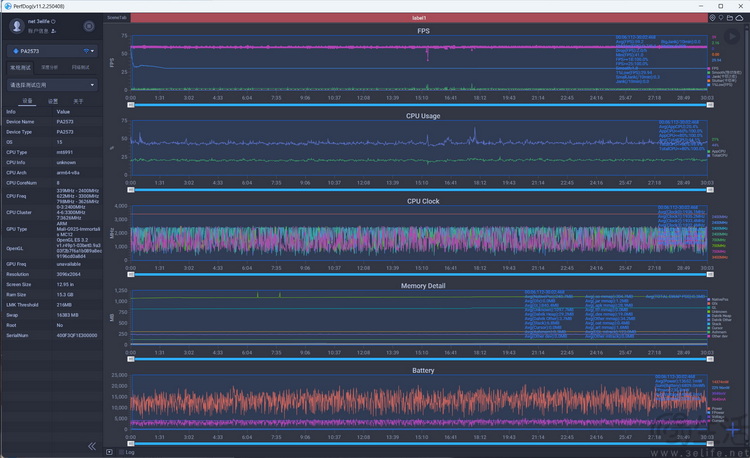Image resolution: width=750 pixels, height=458 pixels.
Task: Open the folder icon in top toolbar
Action: coord(730,18)
